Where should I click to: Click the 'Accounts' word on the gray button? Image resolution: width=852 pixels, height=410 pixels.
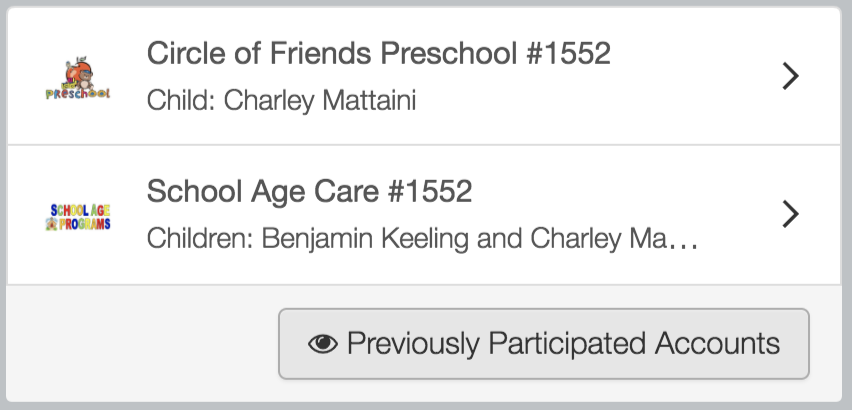tap(717, 344)
